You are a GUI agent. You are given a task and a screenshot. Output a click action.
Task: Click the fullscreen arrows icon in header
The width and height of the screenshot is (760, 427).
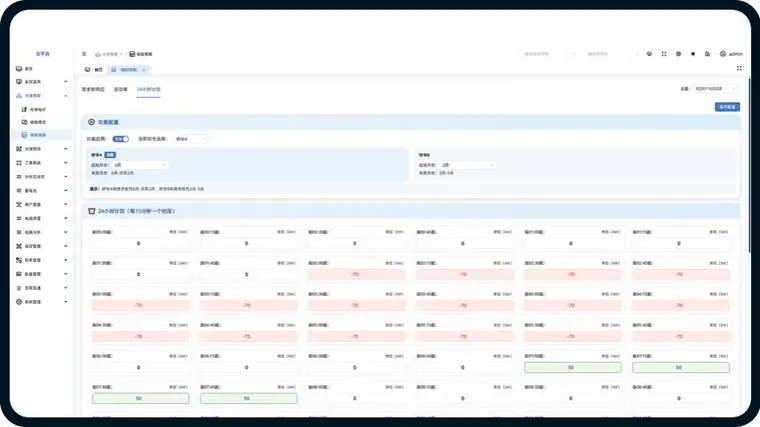pyautogui.click(x=664, y=54)
